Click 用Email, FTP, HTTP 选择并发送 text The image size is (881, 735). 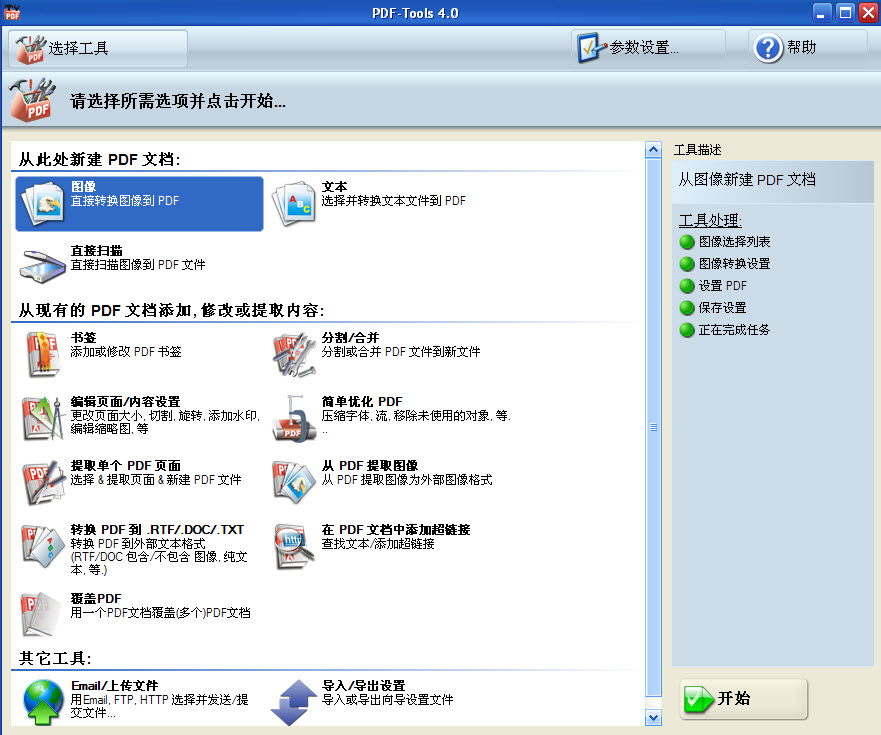(x=160, y=706)
